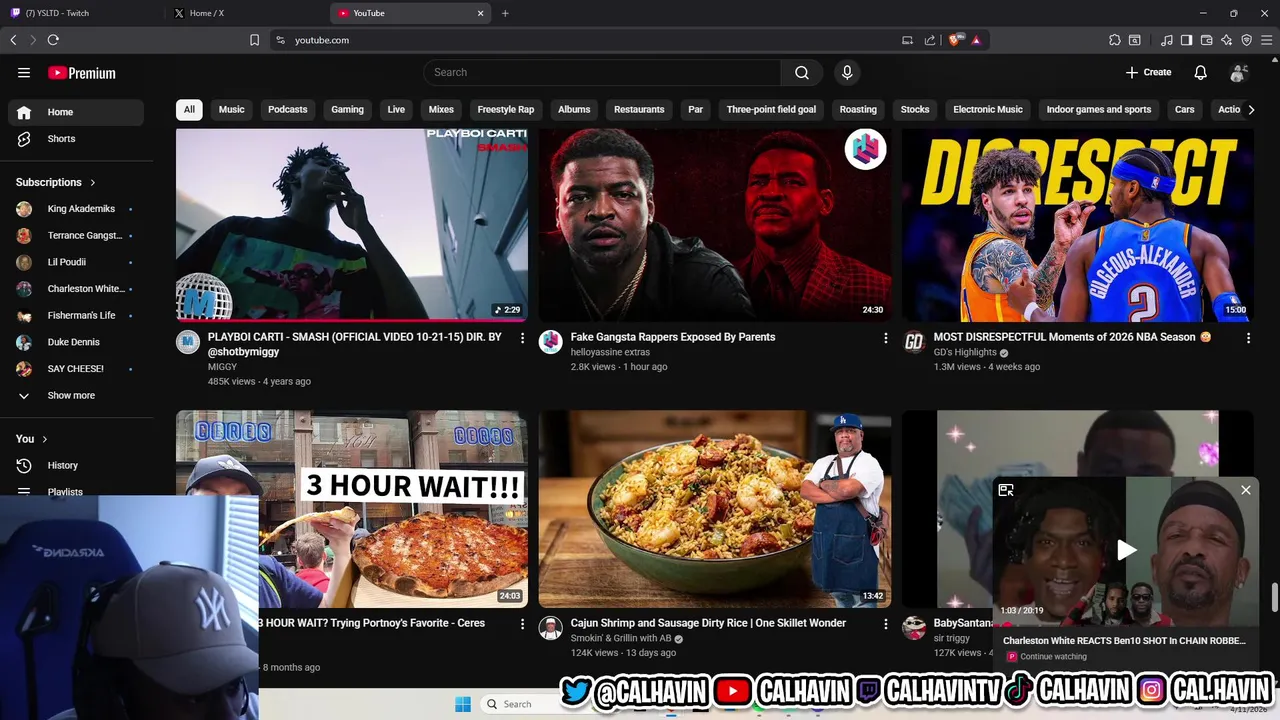Open the browser main menu

pos(1266,40)
